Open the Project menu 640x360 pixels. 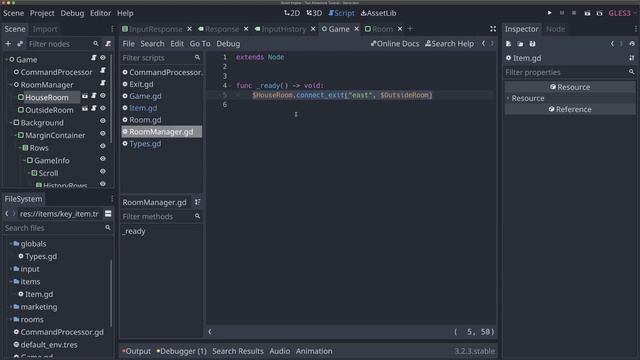coord(42,13)
